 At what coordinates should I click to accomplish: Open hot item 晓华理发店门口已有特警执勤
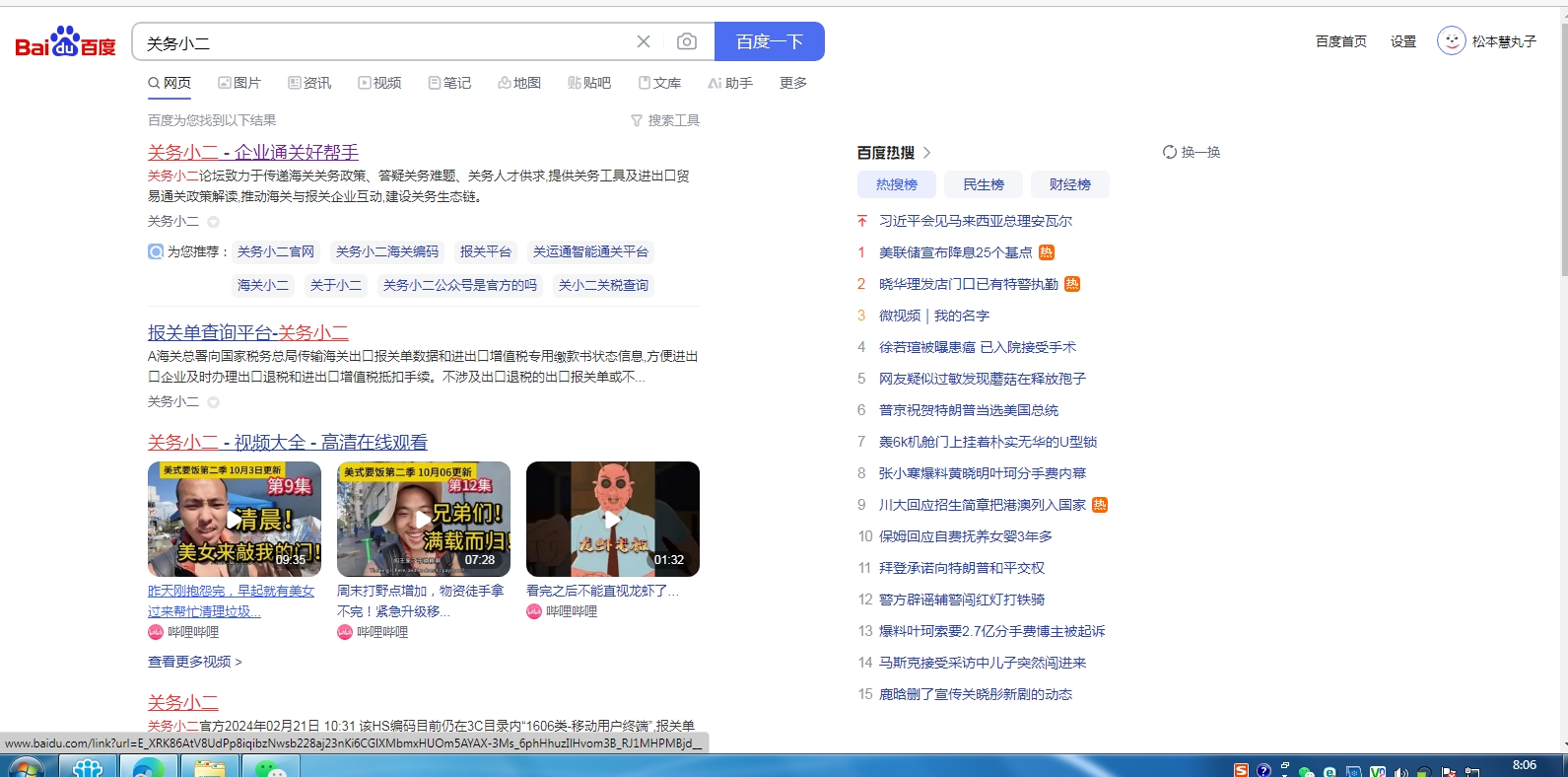969,284
